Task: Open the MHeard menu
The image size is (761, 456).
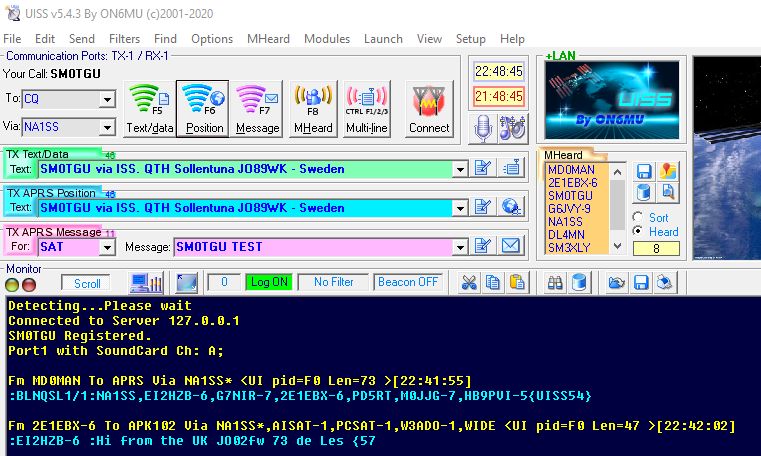Action: click(268, 39)
